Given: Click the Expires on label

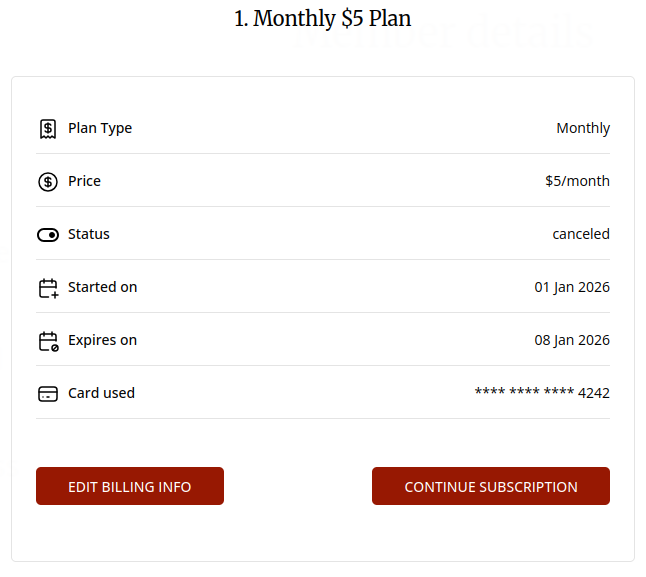Looking at the screenshot, I should pos(102,340).
